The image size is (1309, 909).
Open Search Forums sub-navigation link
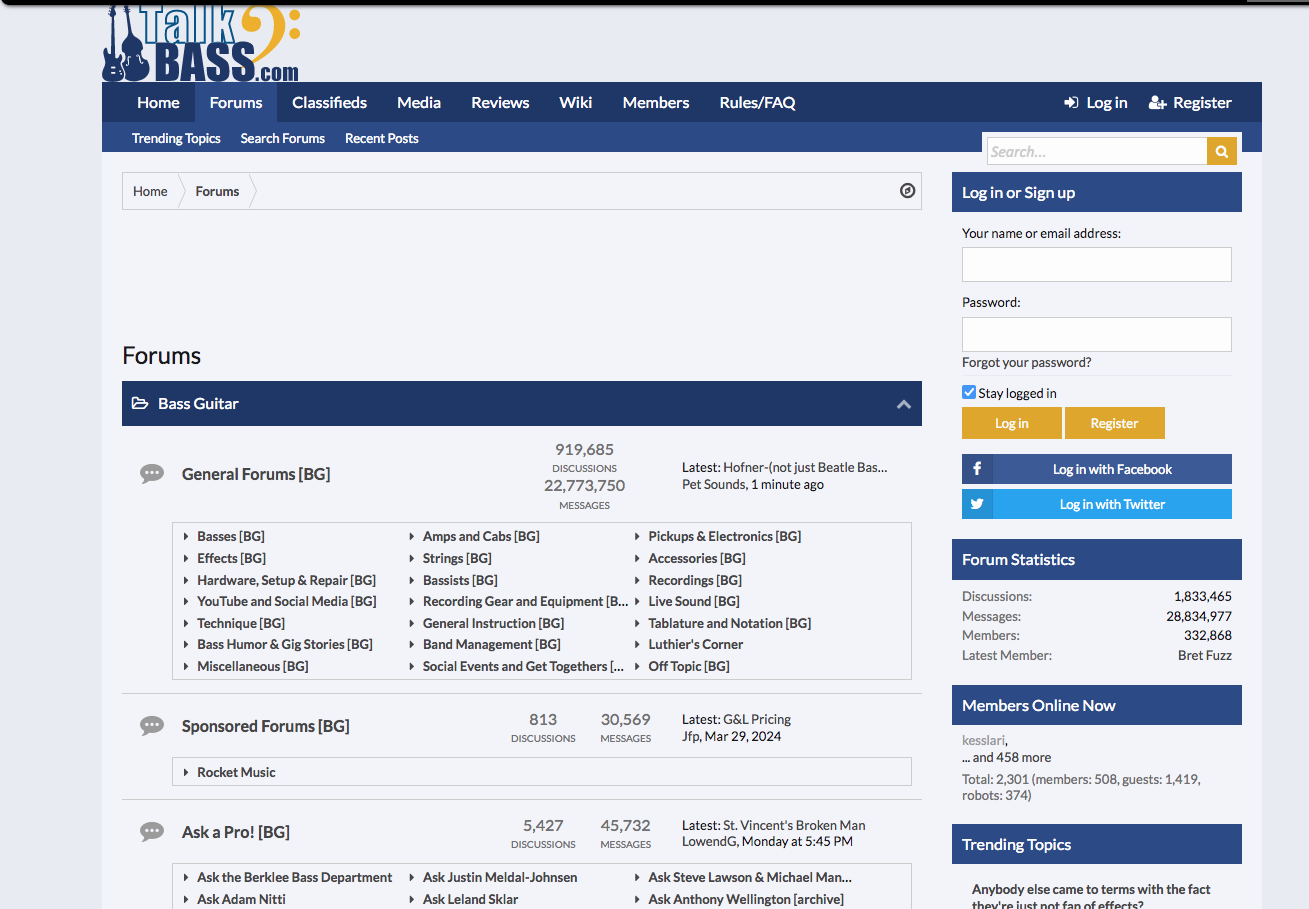(x=283, y=138)
